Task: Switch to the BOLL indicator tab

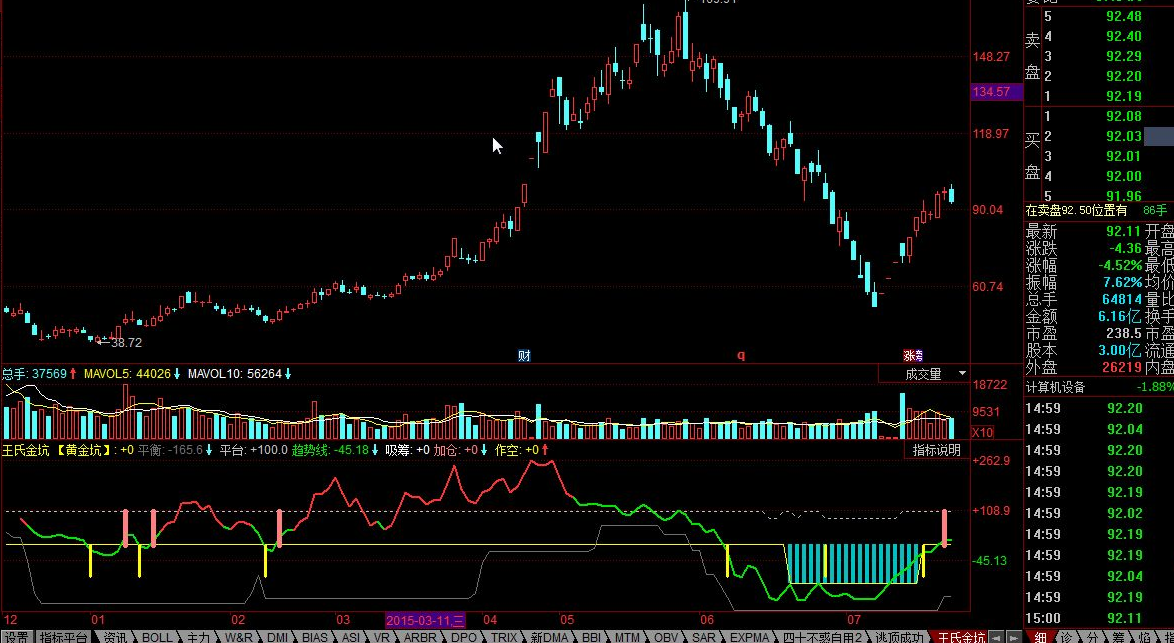Action: (157, 637)
